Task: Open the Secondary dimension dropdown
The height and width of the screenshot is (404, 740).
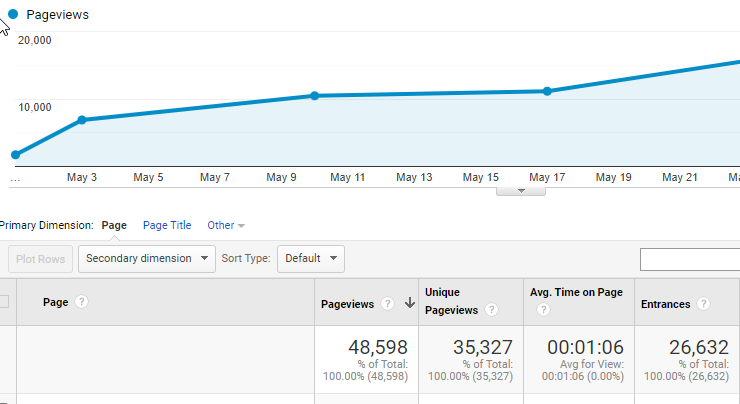Action: click(147, 259)
